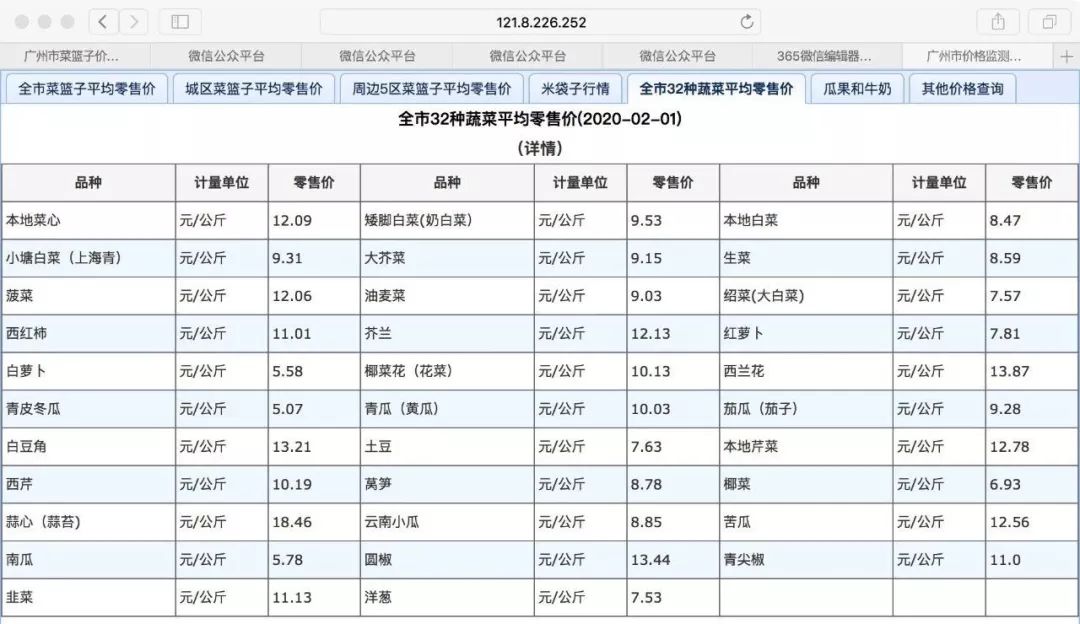Select the 周边5区菜篮子平均零售价 tab

[431, 89]
